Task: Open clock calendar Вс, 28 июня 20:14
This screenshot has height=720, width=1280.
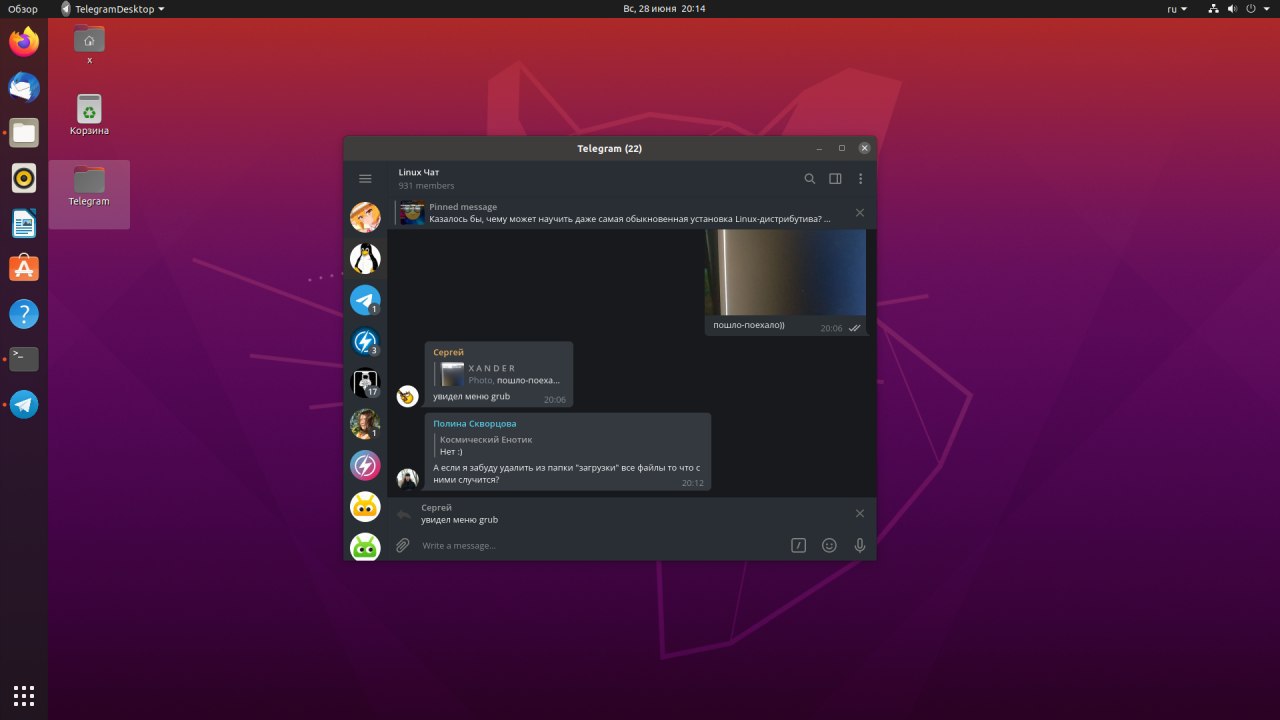Action: (x=664, y=8)
